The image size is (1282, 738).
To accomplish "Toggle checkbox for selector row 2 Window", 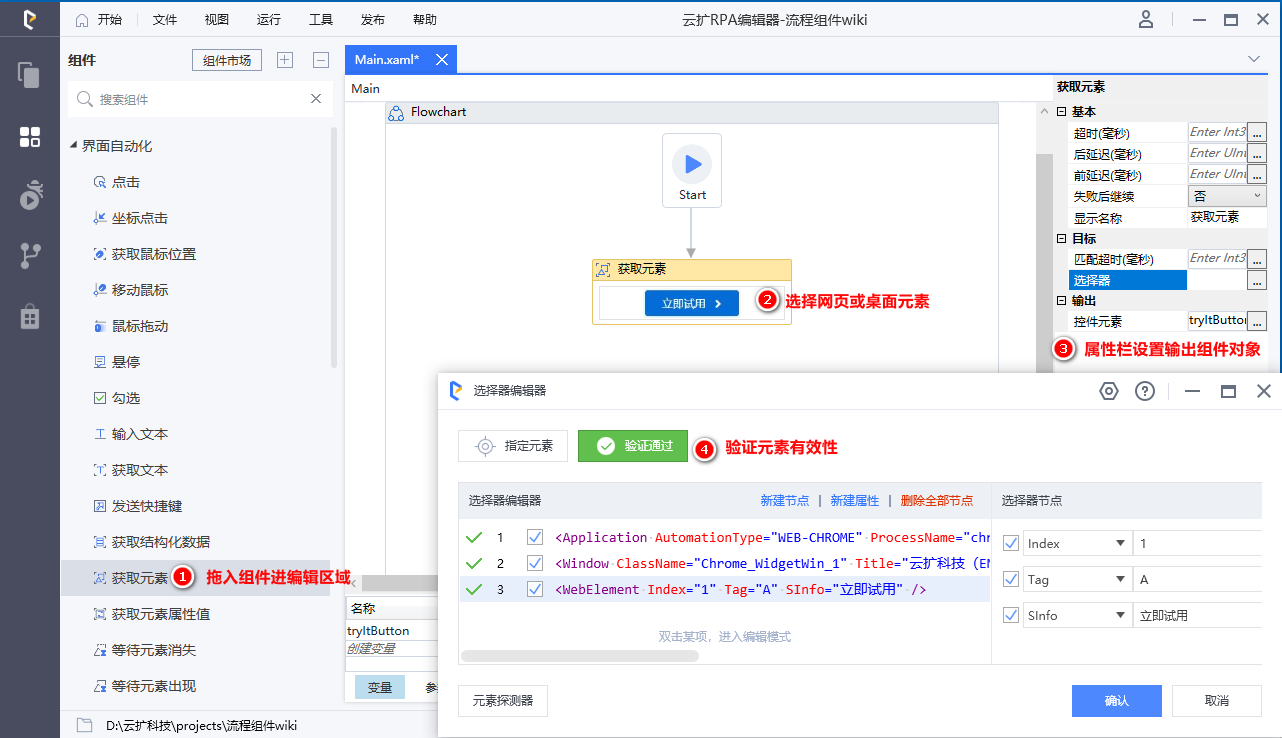I will coord(535,563).
